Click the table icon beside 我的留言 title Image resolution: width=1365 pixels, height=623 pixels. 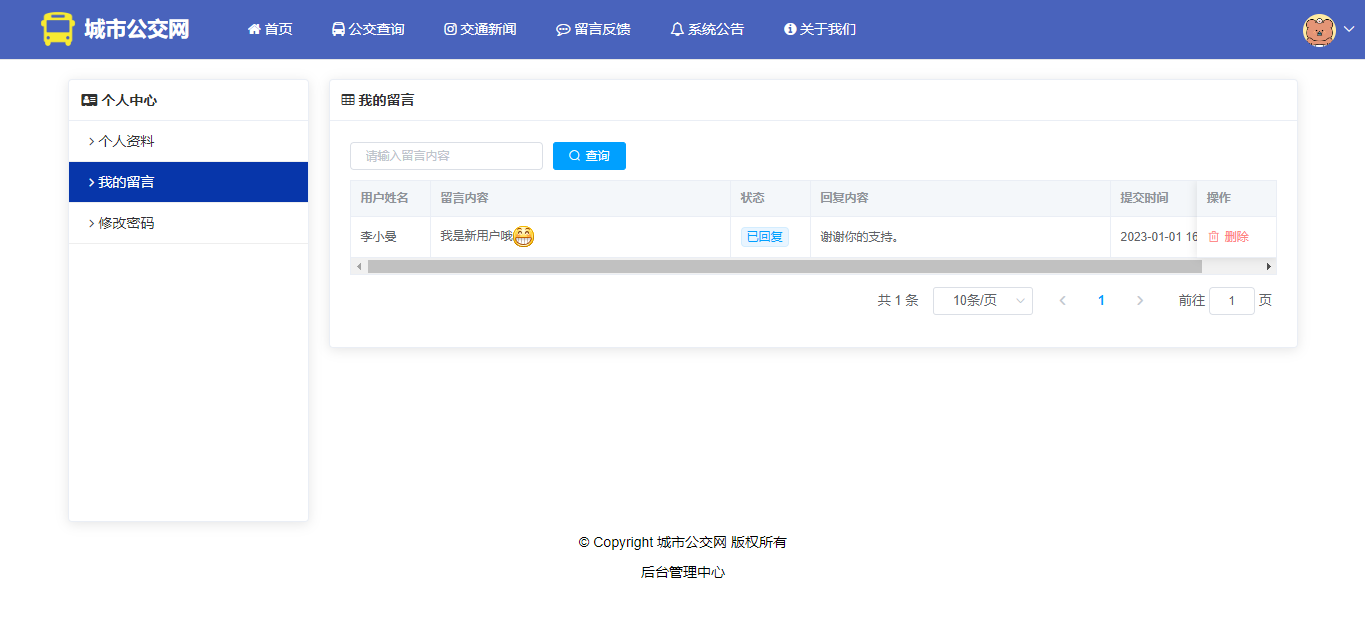click(x=348, y=100)
